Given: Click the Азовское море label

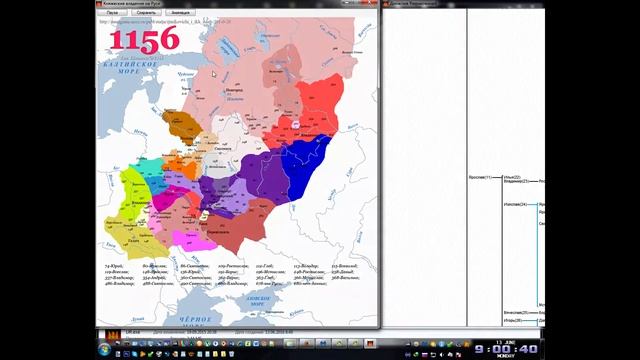Looking at the screenshot, I should tap(258, 301).
